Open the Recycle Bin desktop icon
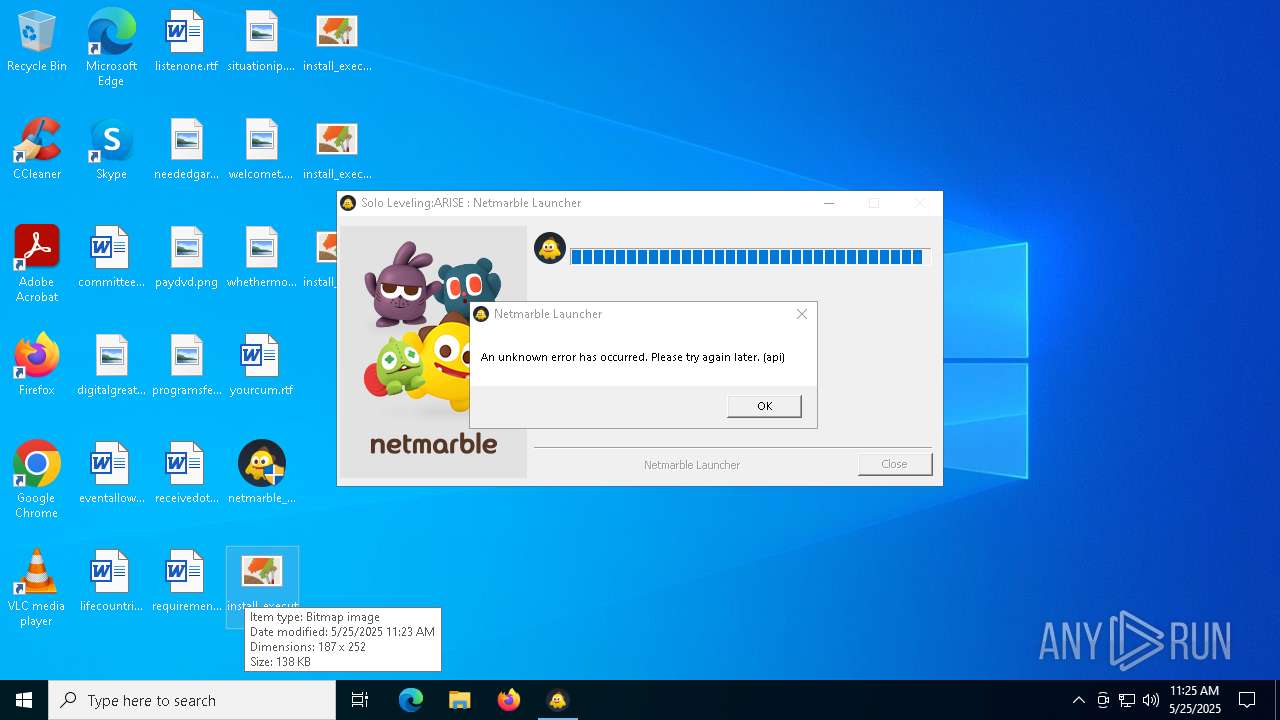Viewport: 1280px width, 720px height. 37,43
